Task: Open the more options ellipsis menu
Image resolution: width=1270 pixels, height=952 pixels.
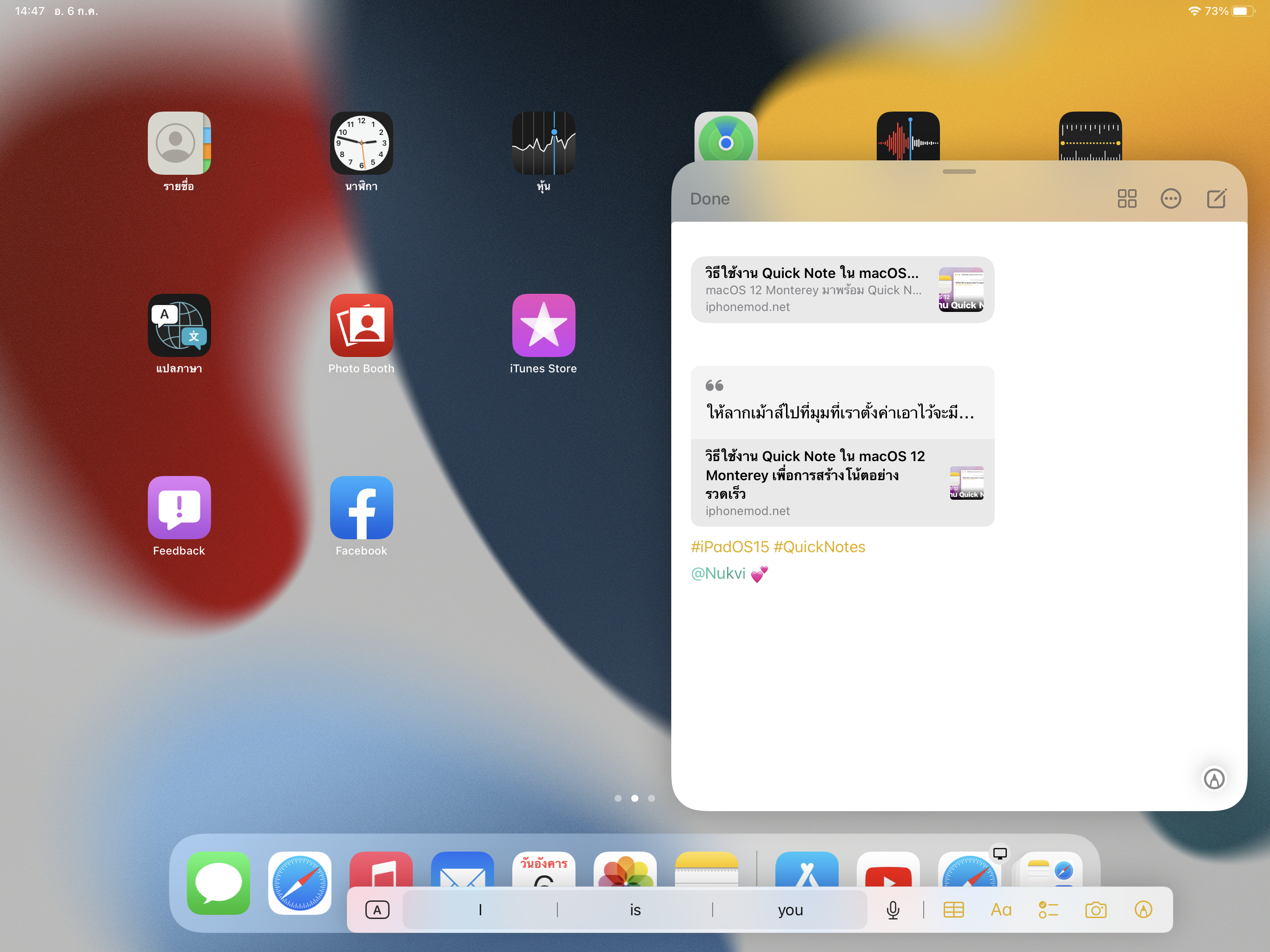Action: (x=1170, y=198)
